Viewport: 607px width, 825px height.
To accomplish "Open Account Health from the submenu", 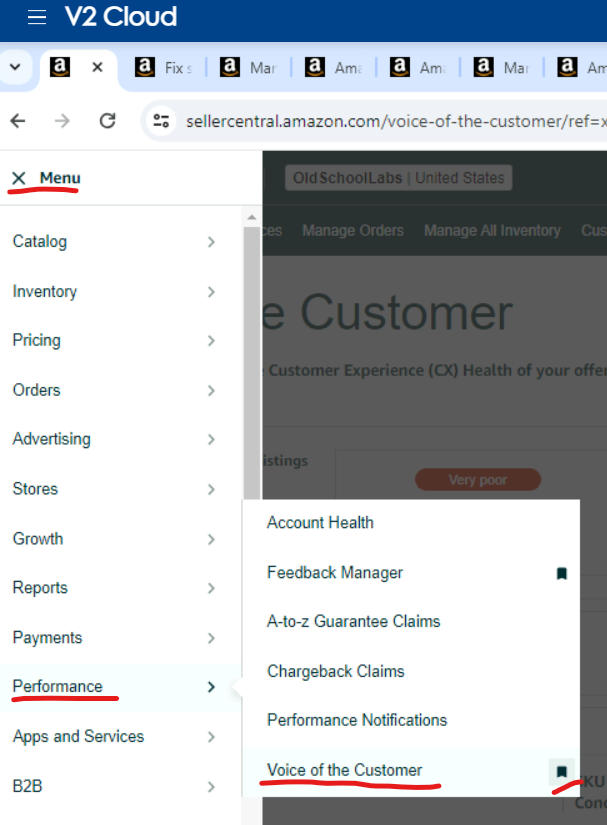I will pos(320,522).
